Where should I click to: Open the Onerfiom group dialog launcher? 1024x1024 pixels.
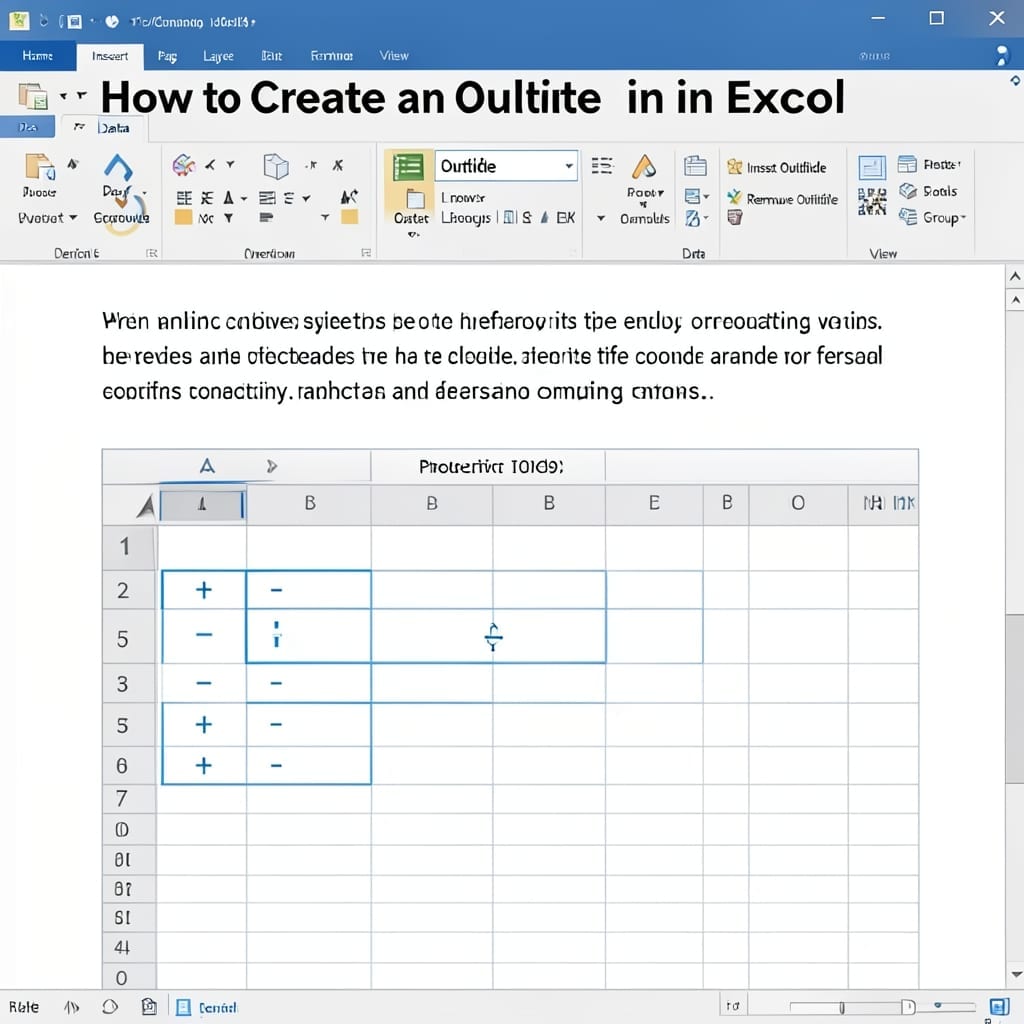(366, 253)
